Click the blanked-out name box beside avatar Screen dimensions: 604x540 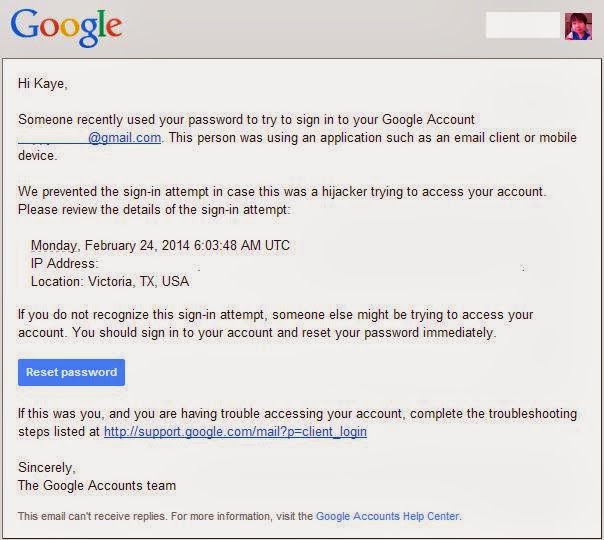(523, 25)
